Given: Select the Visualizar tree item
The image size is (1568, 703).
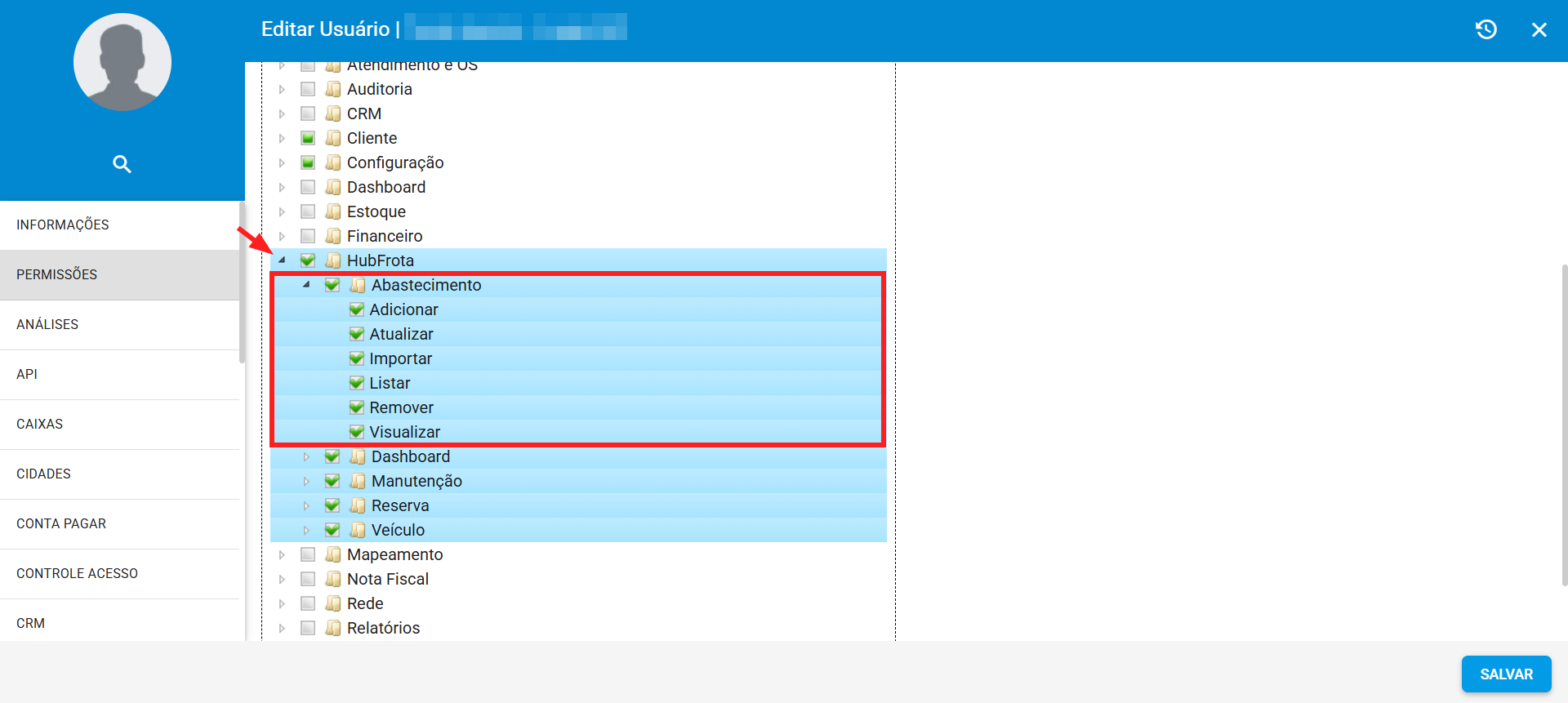Looking at the screenshot, I should click(x=404, y=432).
